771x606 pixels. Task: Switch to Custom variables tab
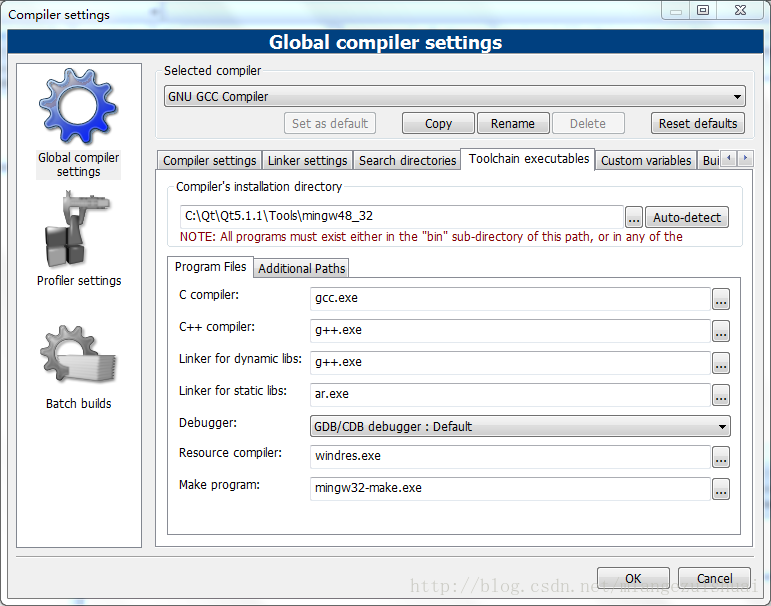coord(646,161)
